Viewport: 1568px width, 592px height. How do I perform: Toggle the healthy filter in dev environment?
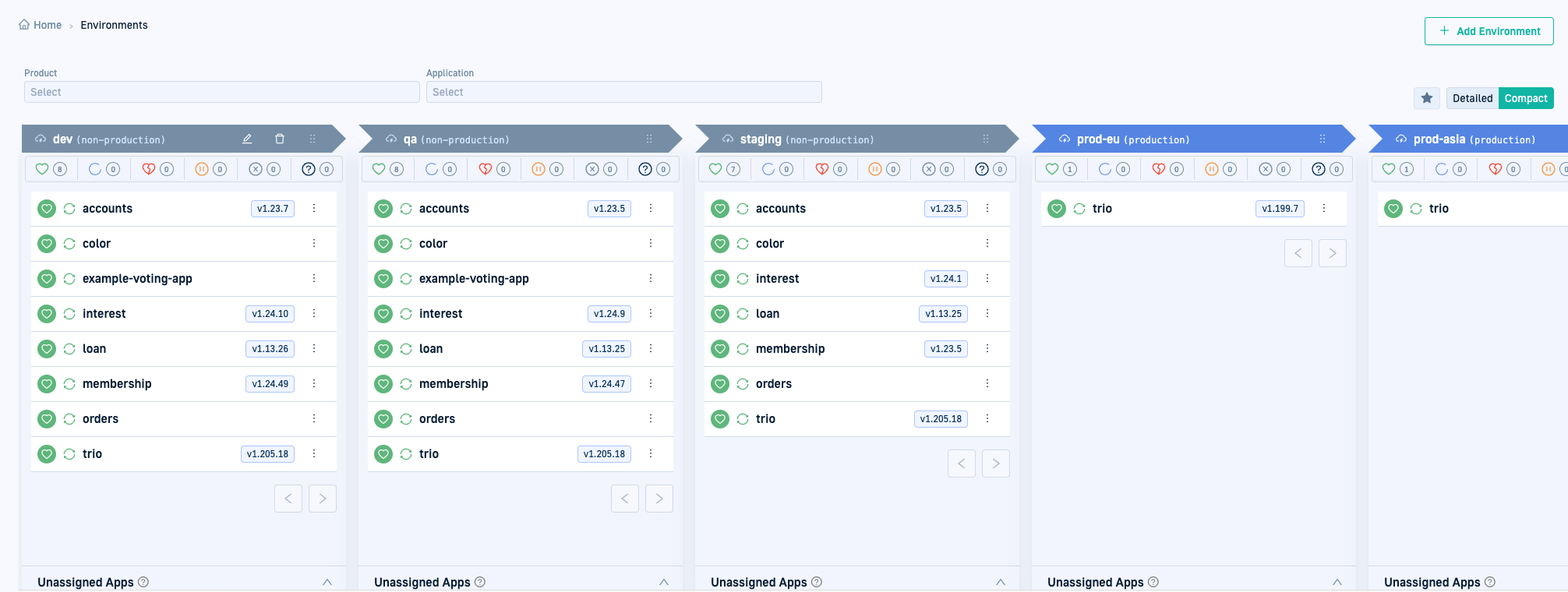click(x=51, y=169)
